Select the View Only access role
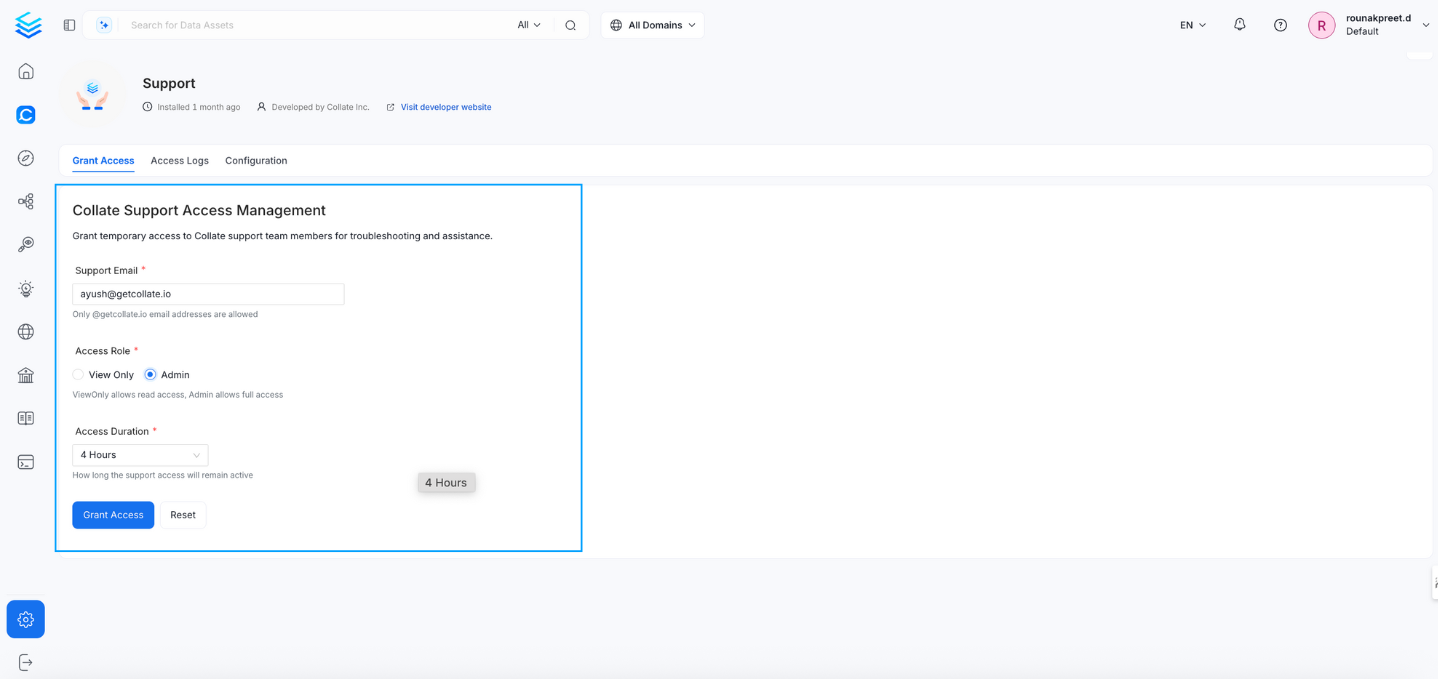1438x679 pixels. click(78, 374)
